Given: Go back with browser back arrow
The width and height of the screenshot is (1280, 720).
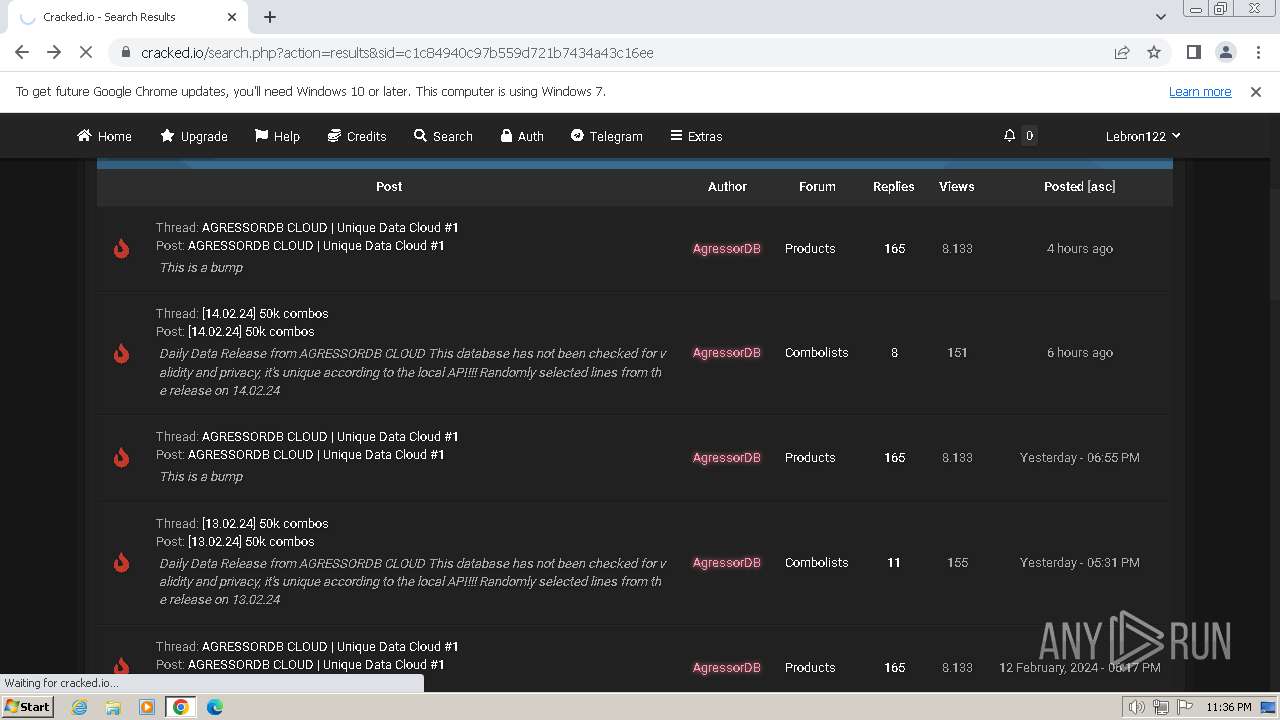Looking at the screenshot, I should (22, 52).
